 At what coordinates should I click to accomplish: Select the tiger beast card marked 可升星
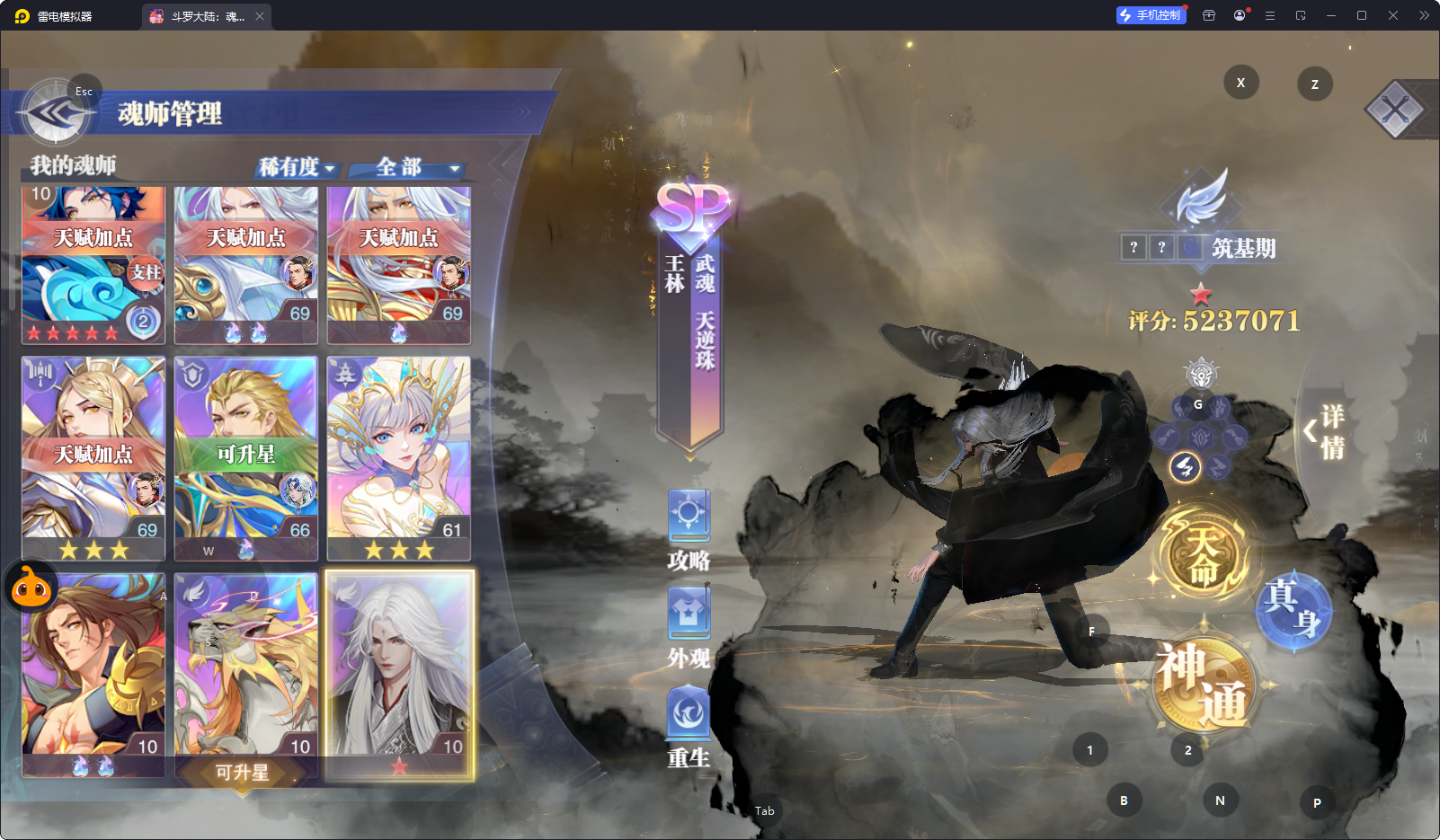(x=246, y=675)
